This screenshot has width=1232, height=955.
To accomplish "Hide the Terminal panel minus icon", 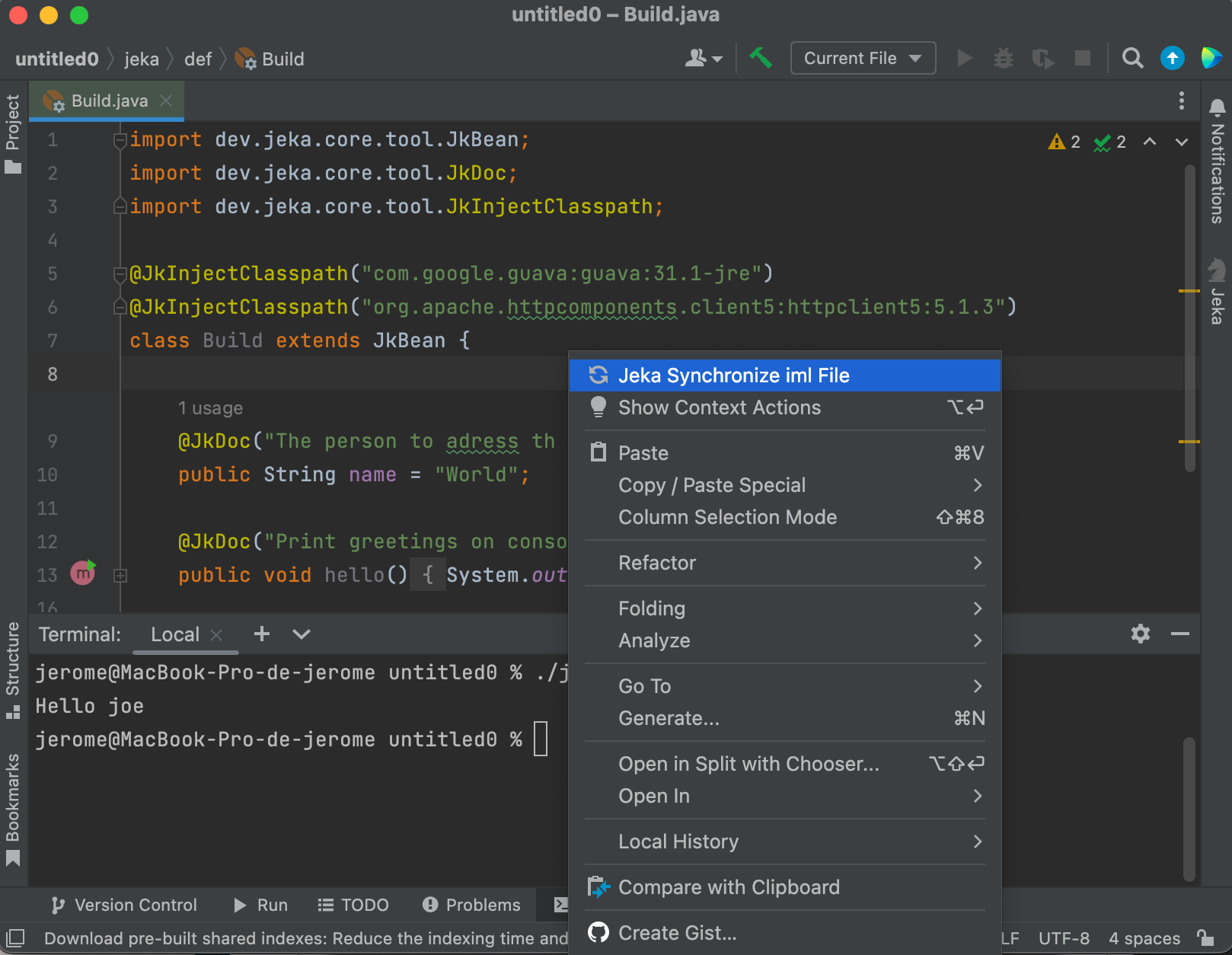I will pyautogui.click(x=1180, y=634).
